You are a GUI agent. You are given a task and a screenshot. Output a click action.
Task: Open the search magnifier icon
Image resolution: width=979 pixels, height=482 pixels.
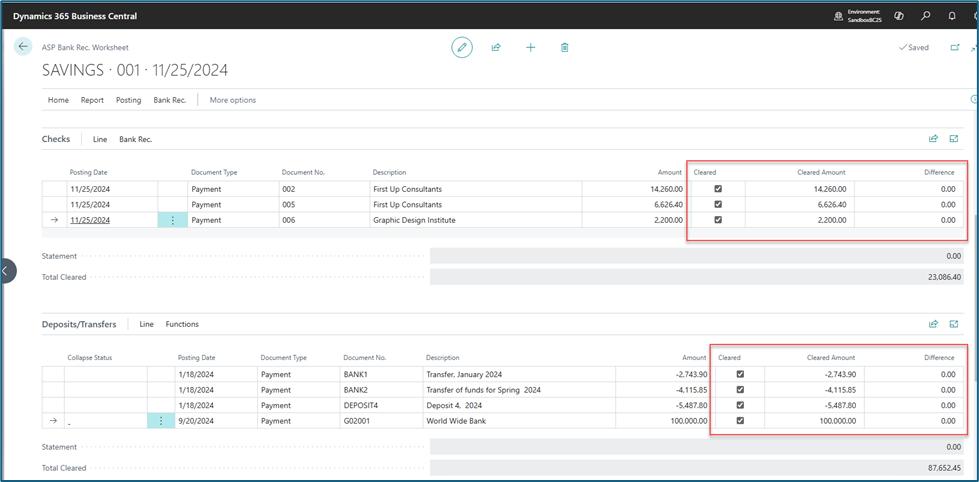(x=926, y=16)
